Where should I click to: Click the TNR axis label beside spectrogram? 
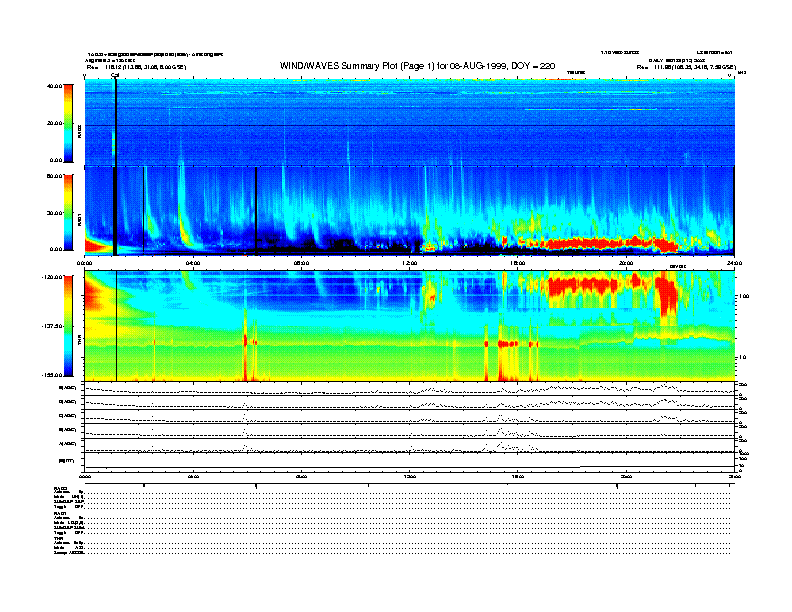coord(80,342)
